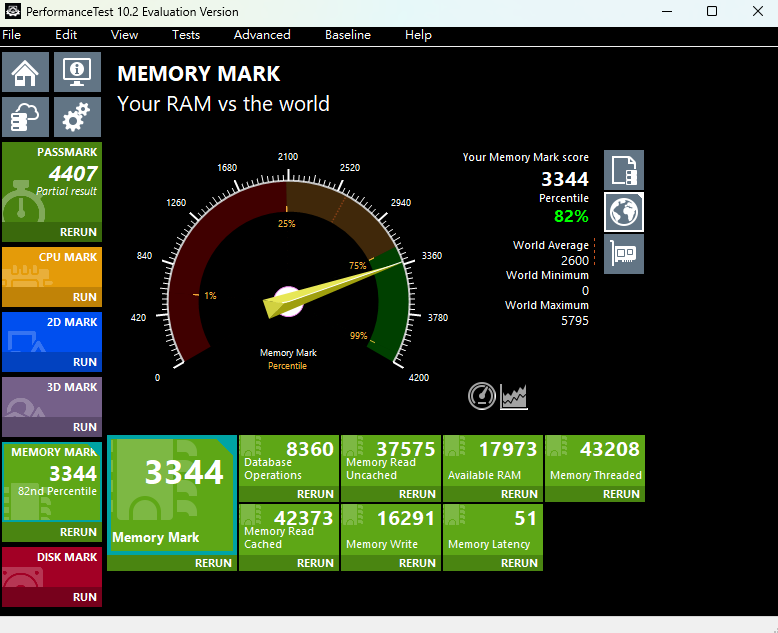The width and height of the screenshot is (778, 633).
Task: Open the settings gears icon
Action: [77, 117]
